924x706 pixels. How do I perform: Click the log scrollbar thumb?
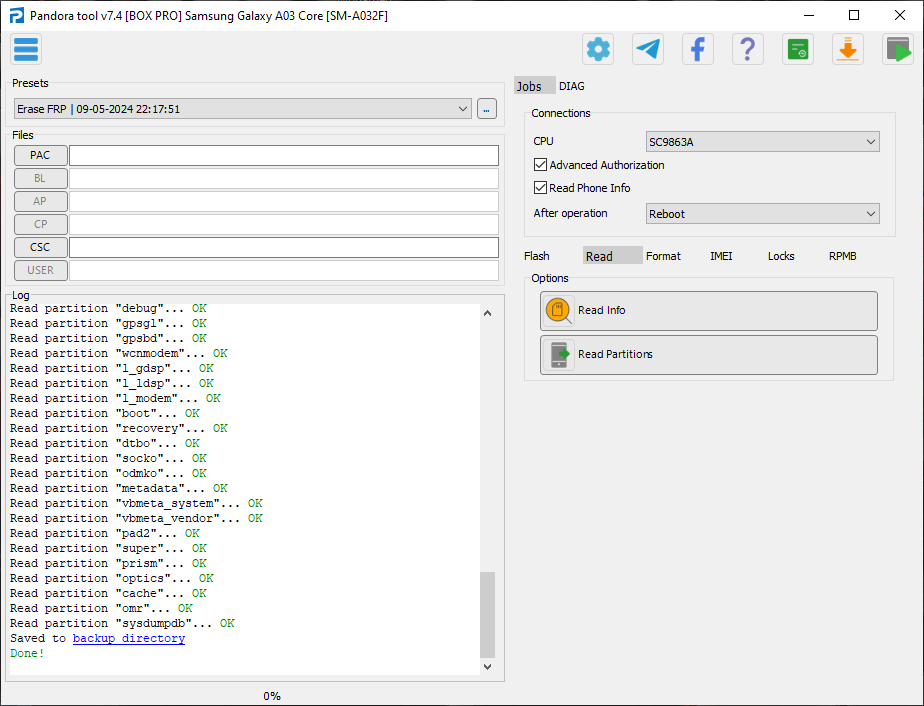pos(487,614)
